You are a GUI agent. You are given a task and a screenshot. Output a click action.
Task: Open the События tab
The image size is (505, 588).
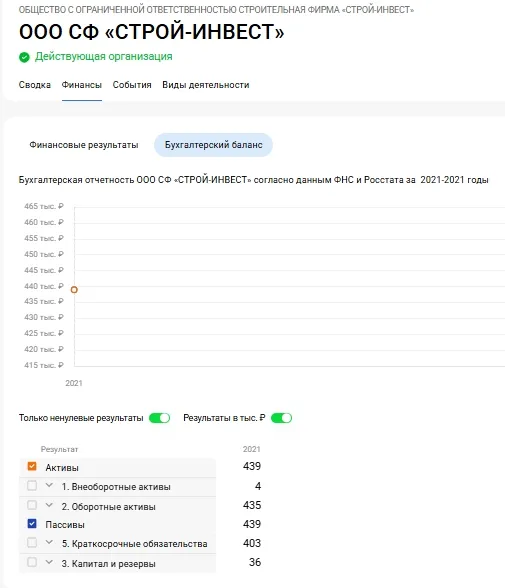132,85
